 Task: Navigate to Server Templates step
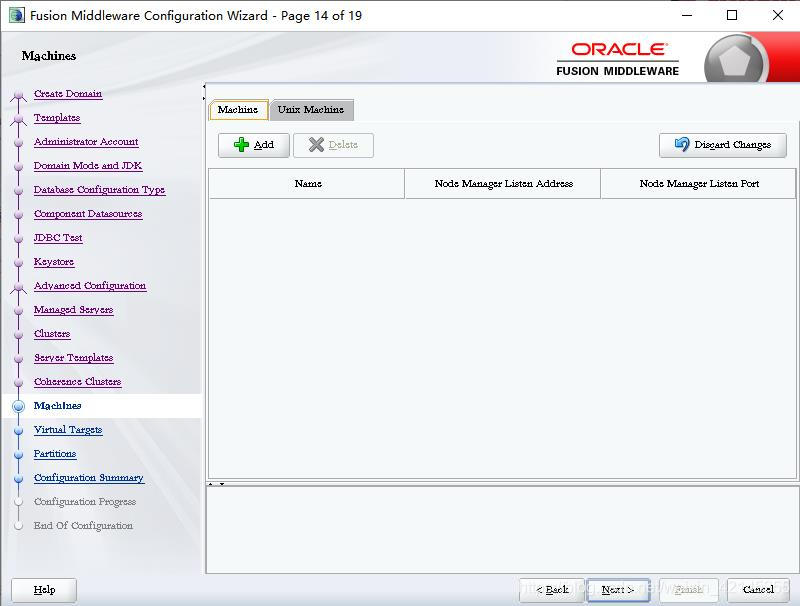(73, 358)
